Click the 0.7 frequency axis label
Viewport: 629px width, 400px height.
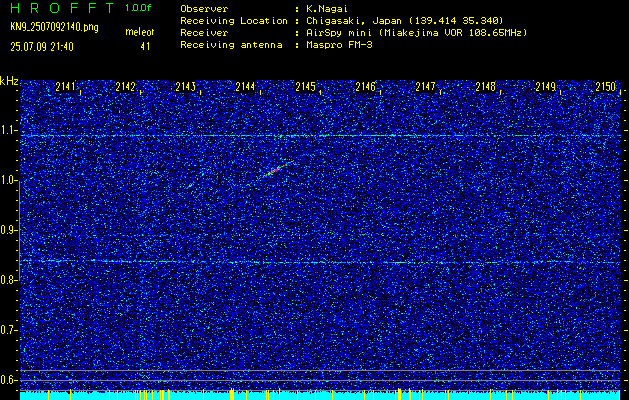tap(8, 330)
